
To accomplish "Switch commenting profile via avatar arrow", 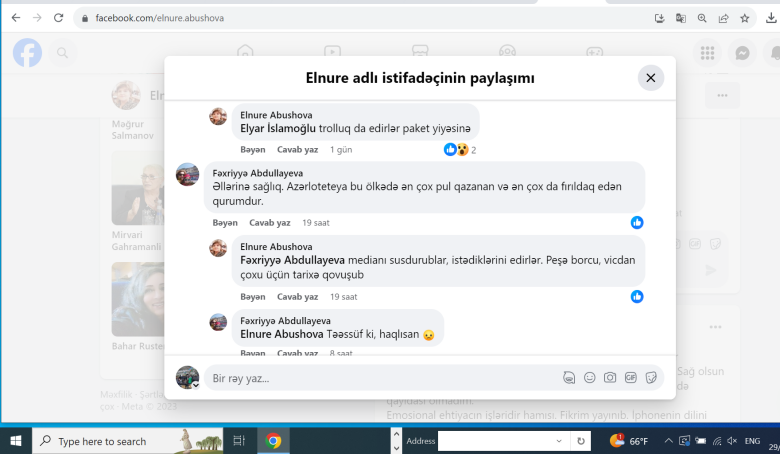I will click(195, 384).
